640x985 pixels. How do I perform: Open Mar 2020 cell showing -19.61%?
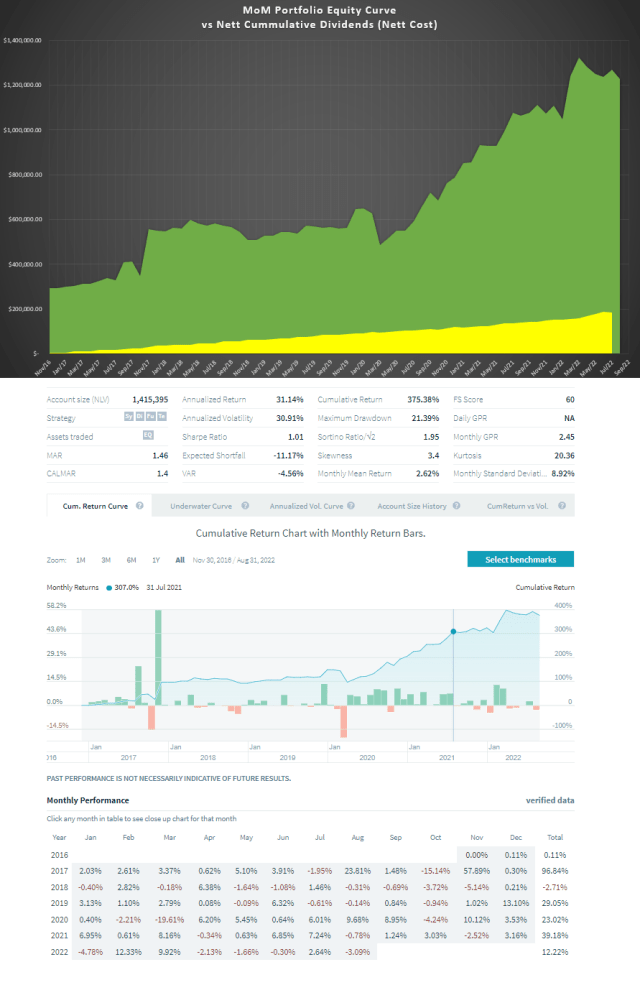coord(170,920)
